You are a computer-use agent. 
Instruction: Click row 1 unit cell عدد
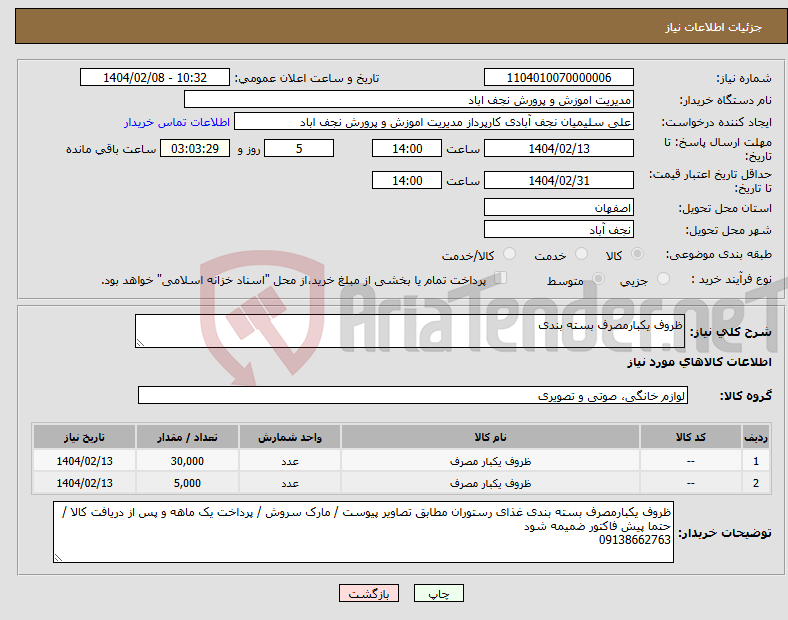[290, 461]
